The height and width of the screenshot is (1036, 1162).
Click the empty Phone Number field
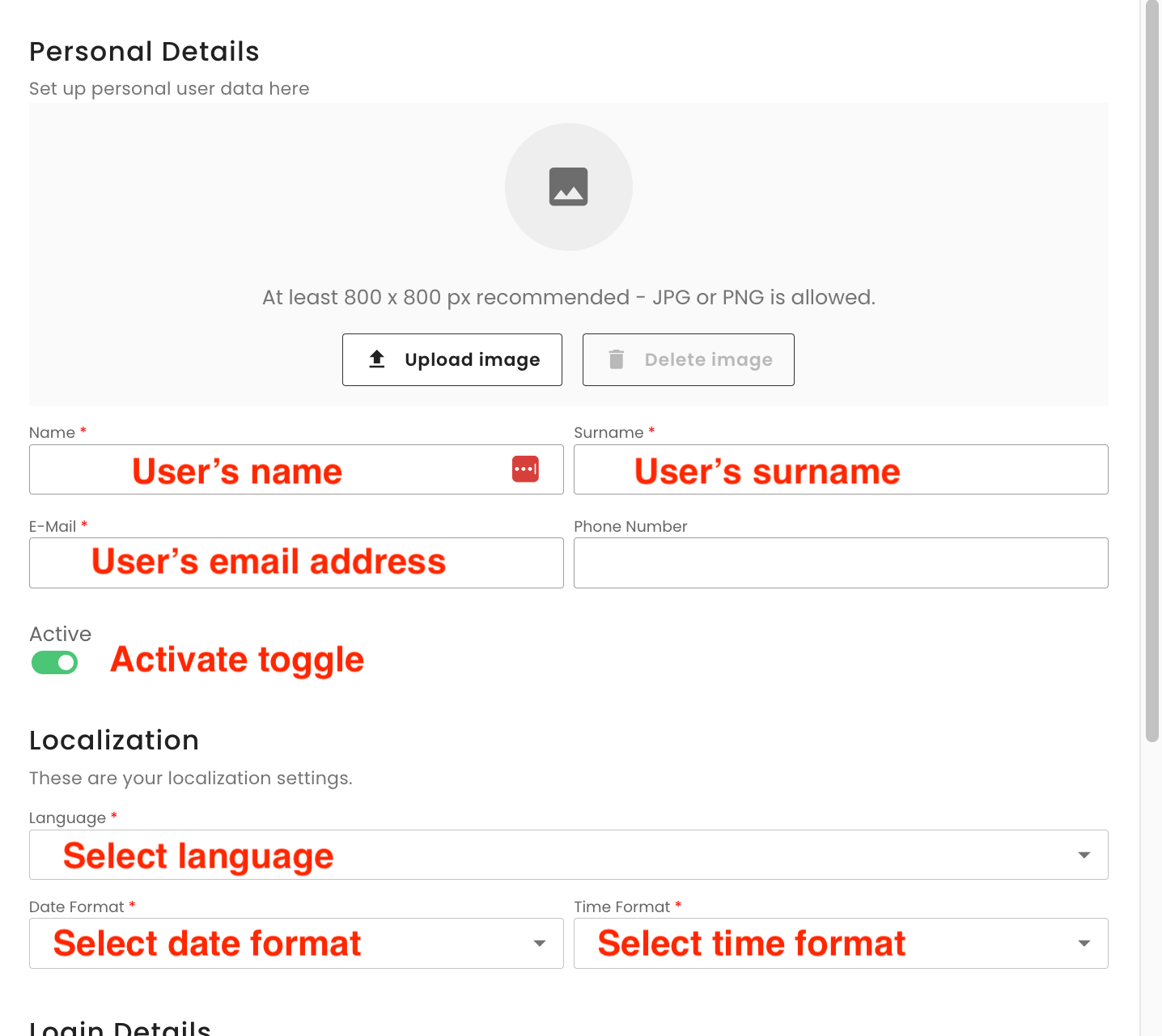(x=840, y=563)
